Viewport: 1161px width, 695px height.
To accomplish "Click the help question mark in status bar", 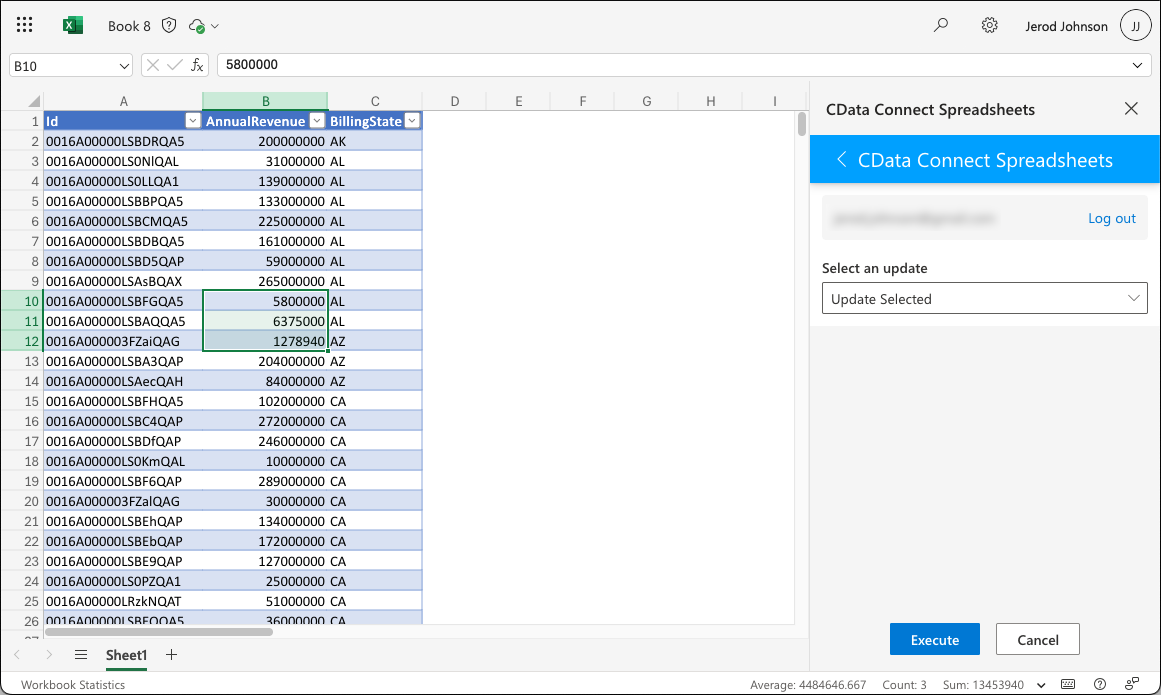I will point(1100,685).
